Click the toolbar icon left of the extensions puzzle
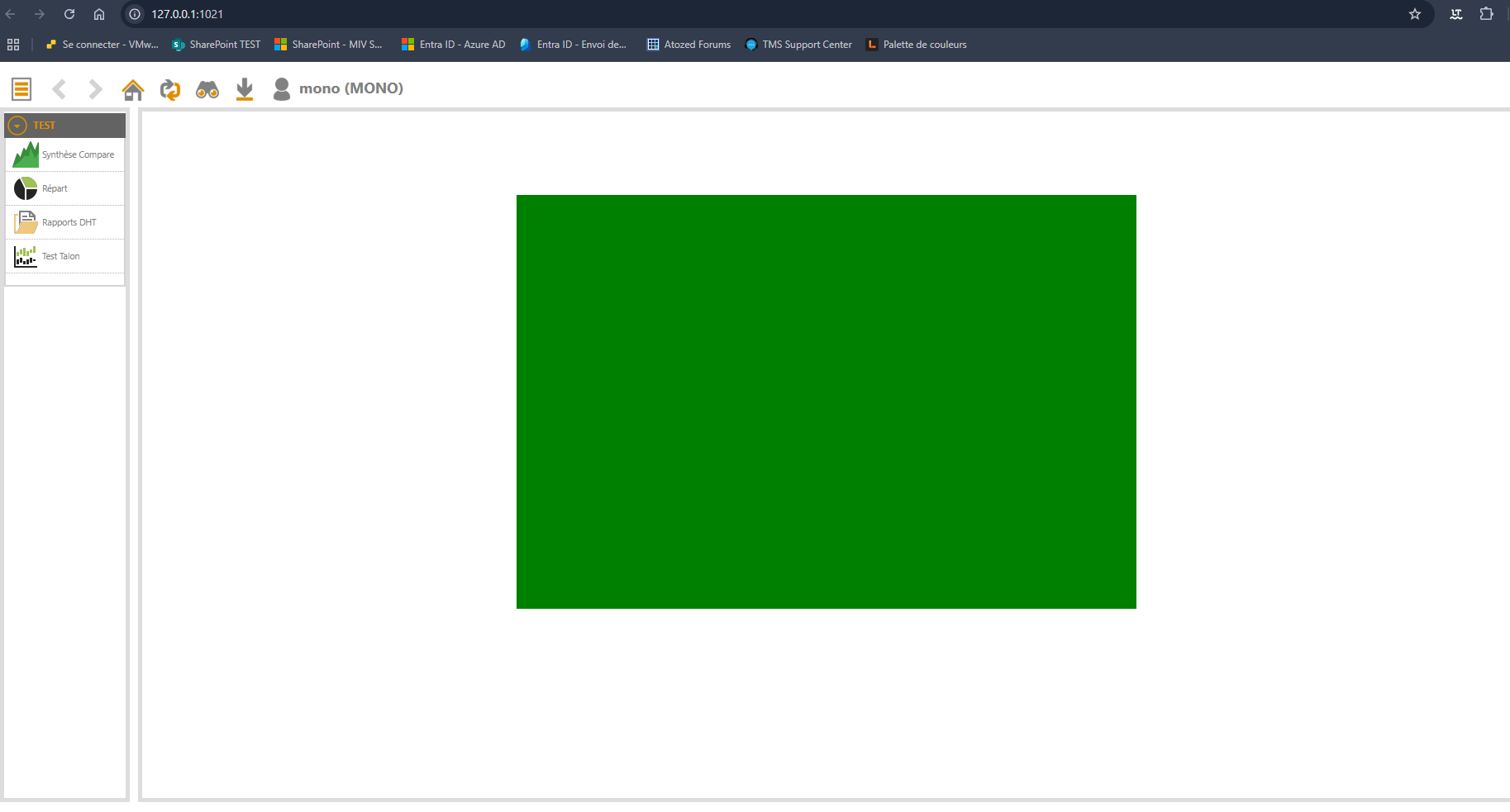The width and height of the screenshot is (1510, 812). pos(1456,14)
